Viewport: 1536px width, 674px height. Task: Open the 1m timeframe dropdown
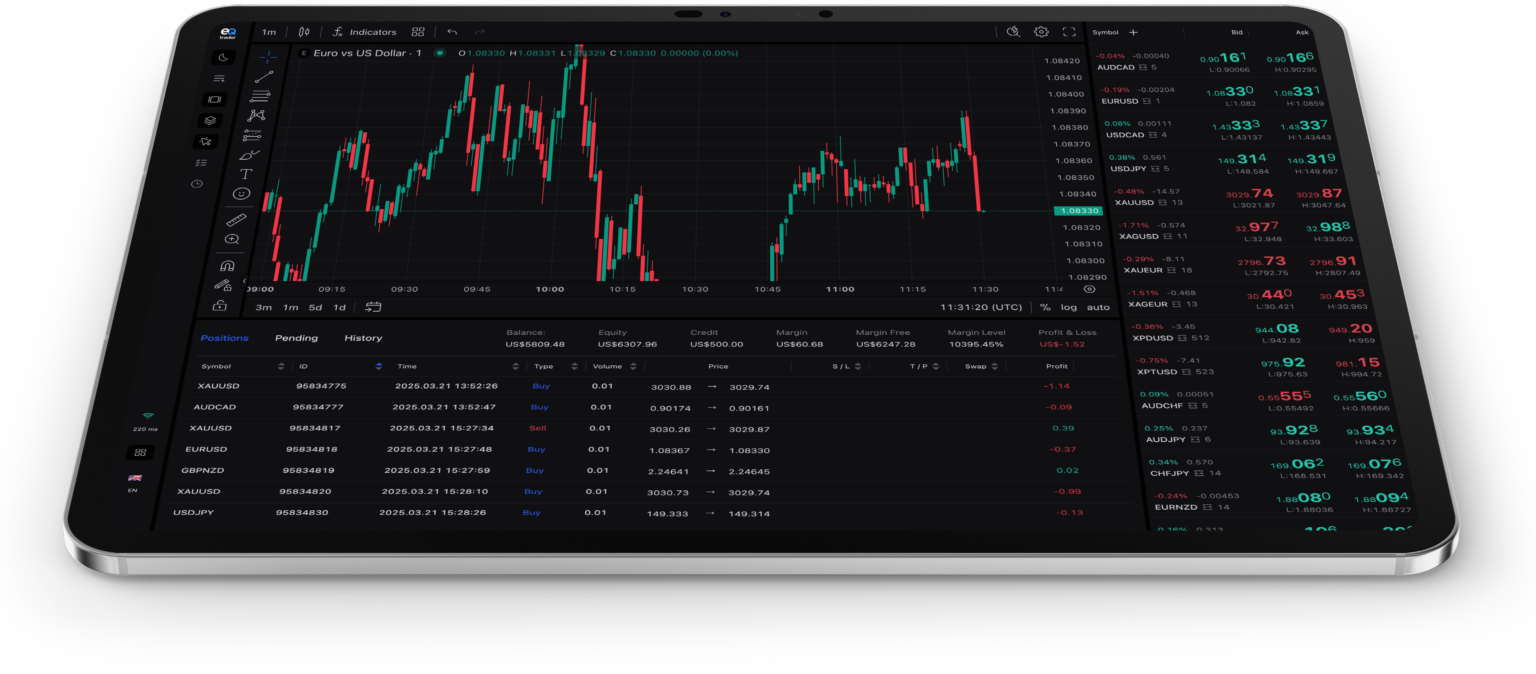(x=268, y=31)
